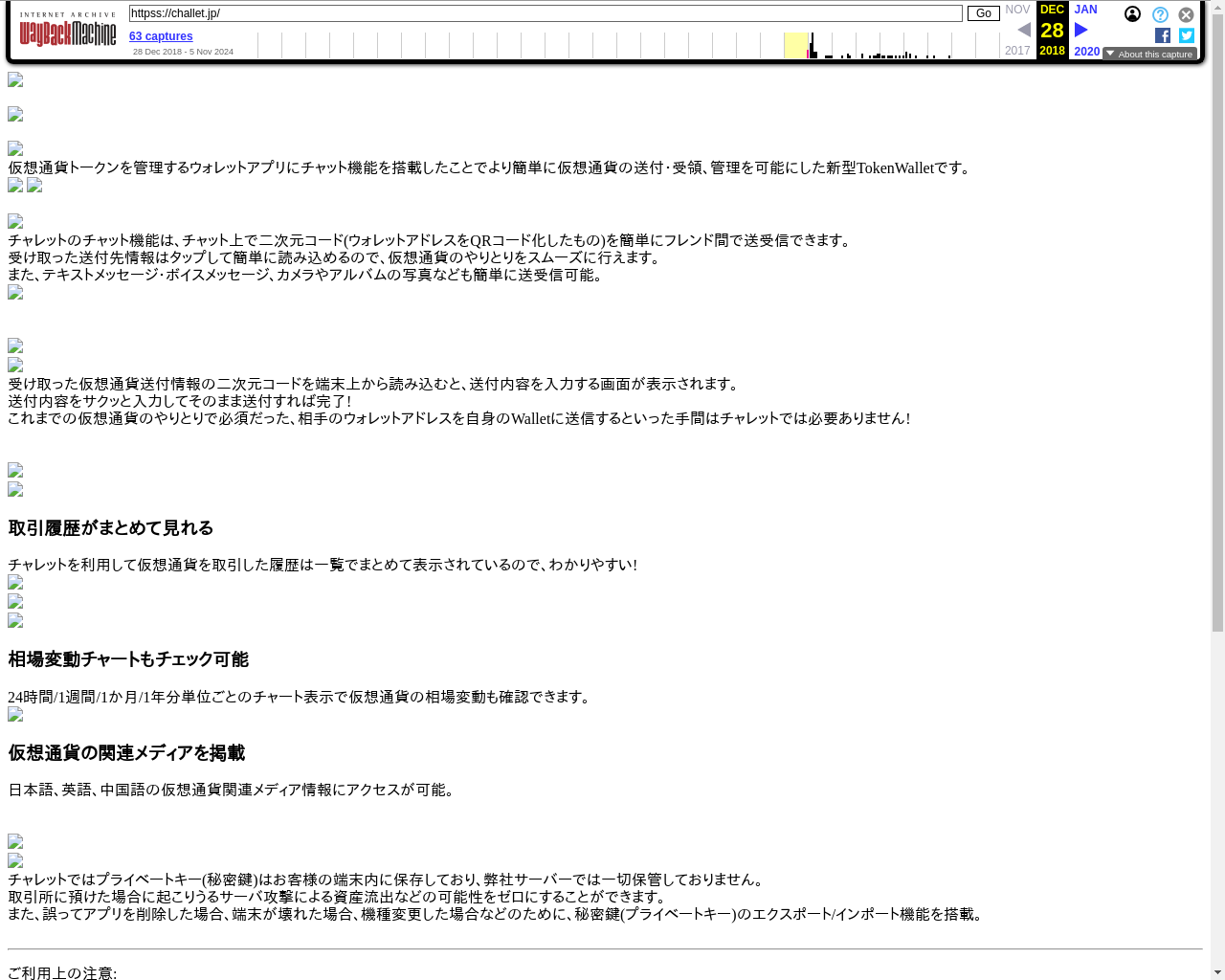Click the first broken image at page top
The image size is (1225, 980).
point(15,80)
